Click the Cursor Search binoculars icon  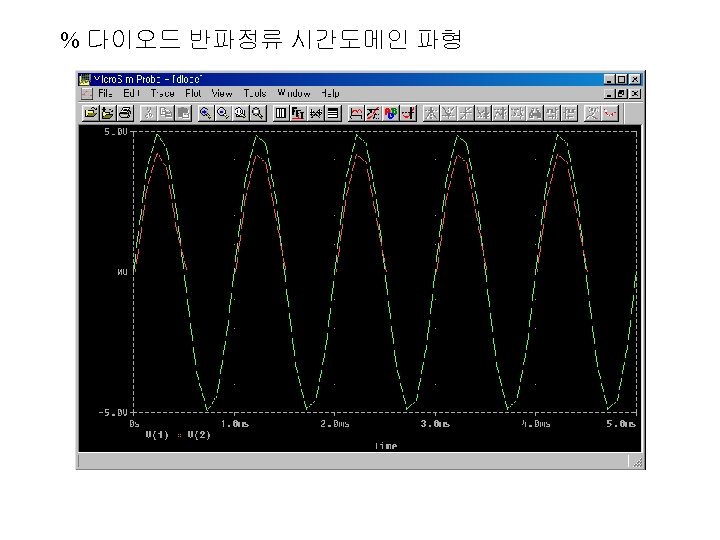(535, 113)
